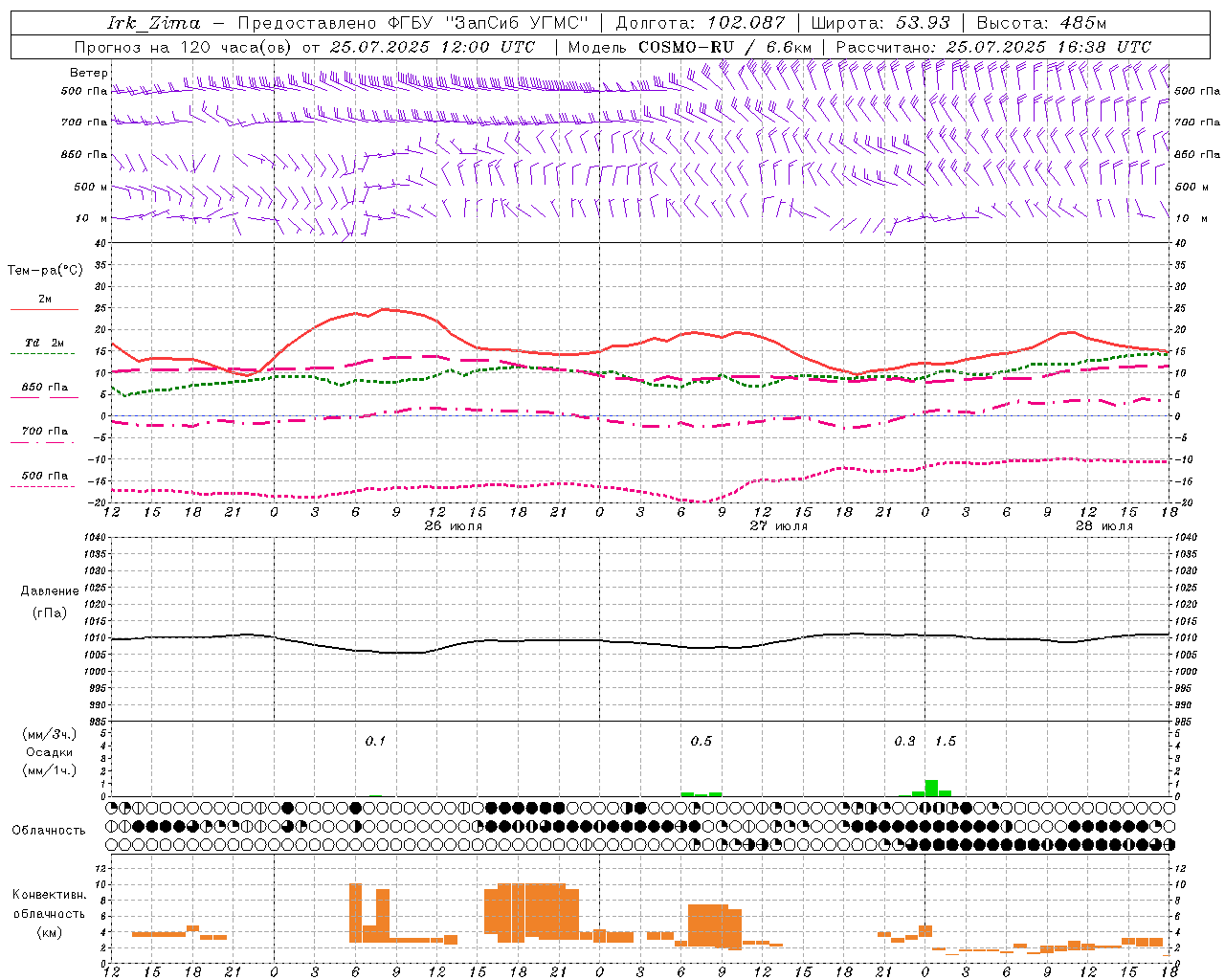Click the "Ветер" wind panel label
This screenshot has height=980, width=1225.
pos(89,73)
